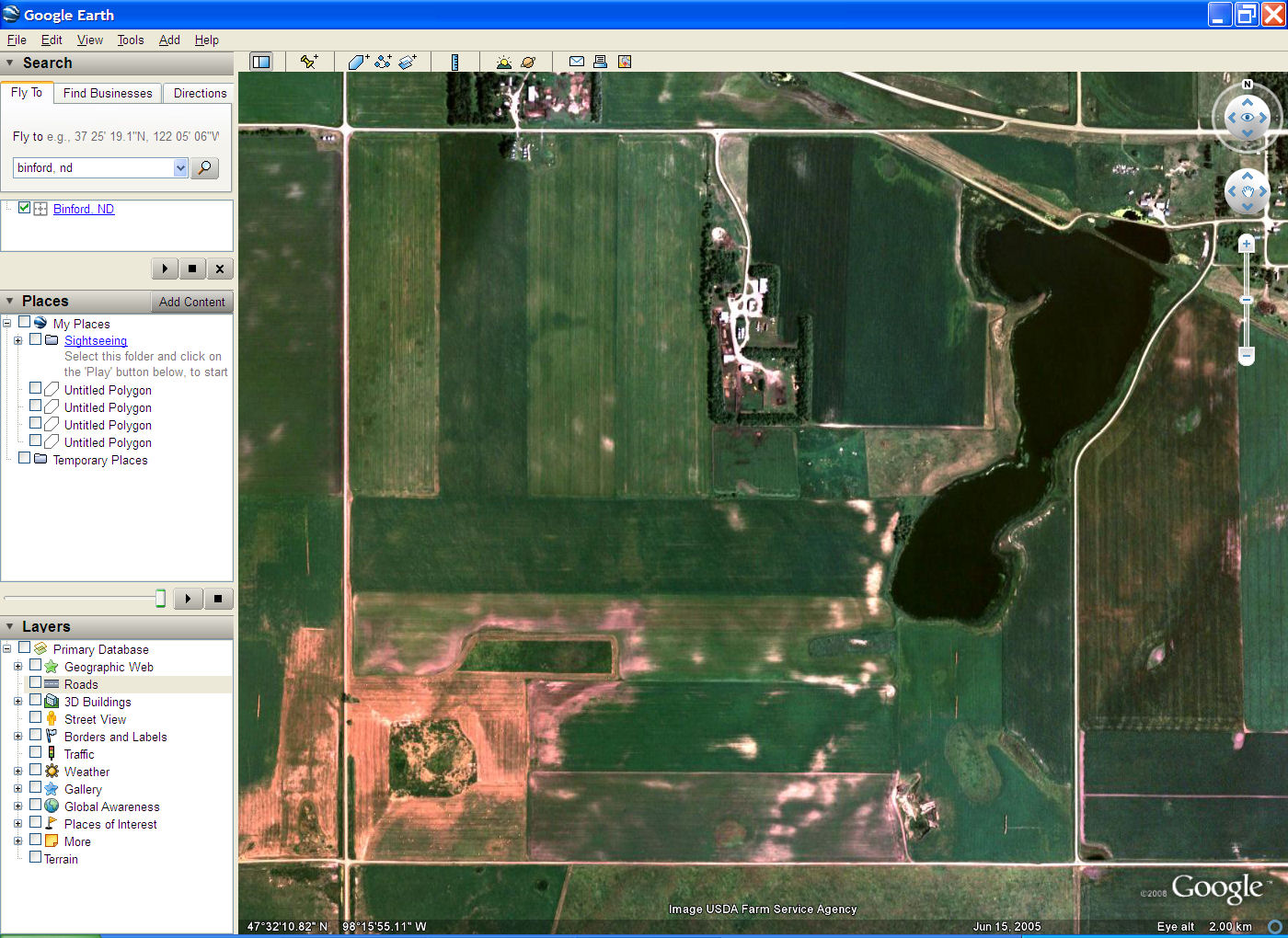View current location in Google Maps
Viewport: 1288px width, 938px height.
[625, 62]
